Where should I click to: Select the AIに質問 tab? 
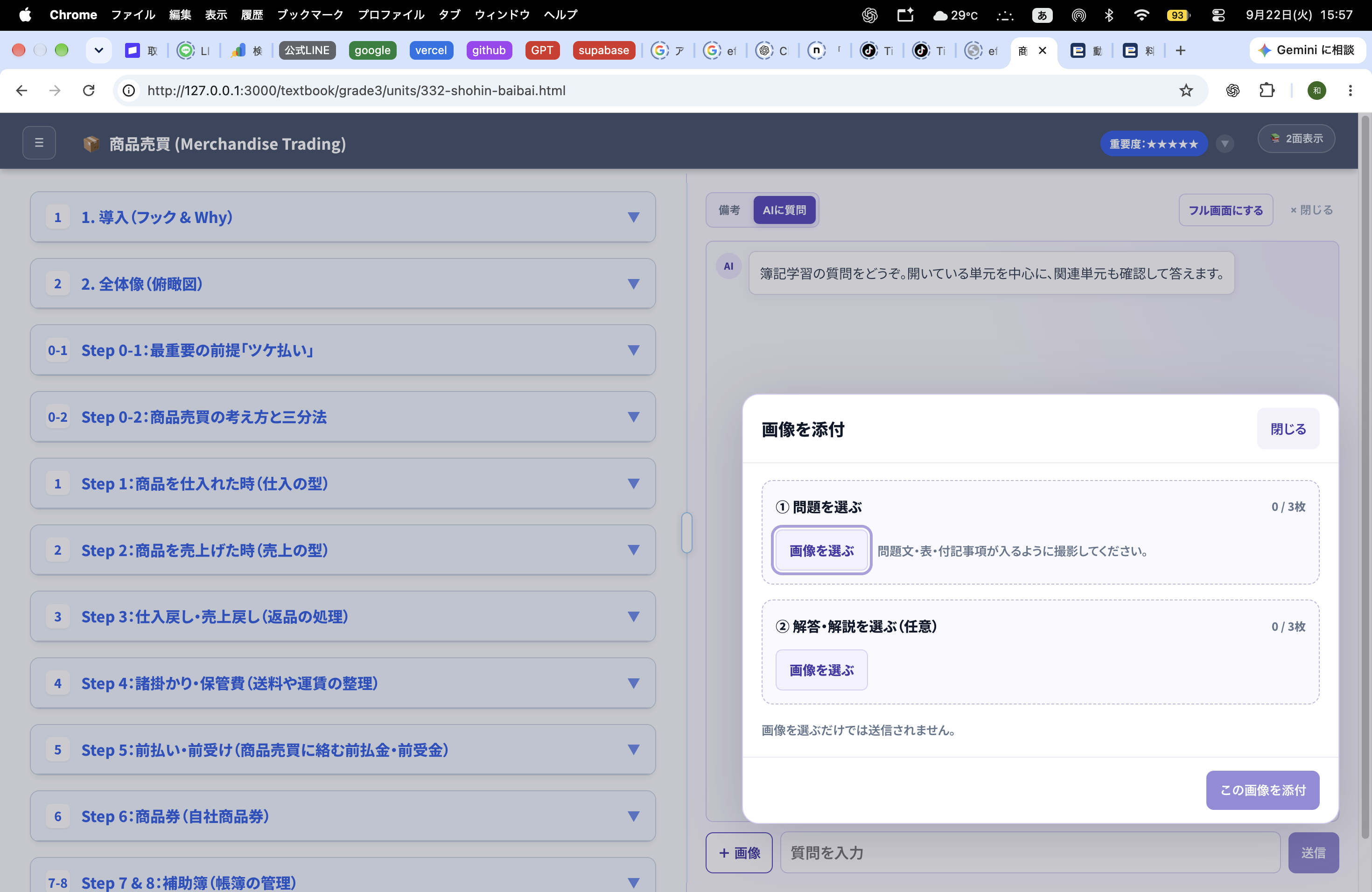point(784,210)
